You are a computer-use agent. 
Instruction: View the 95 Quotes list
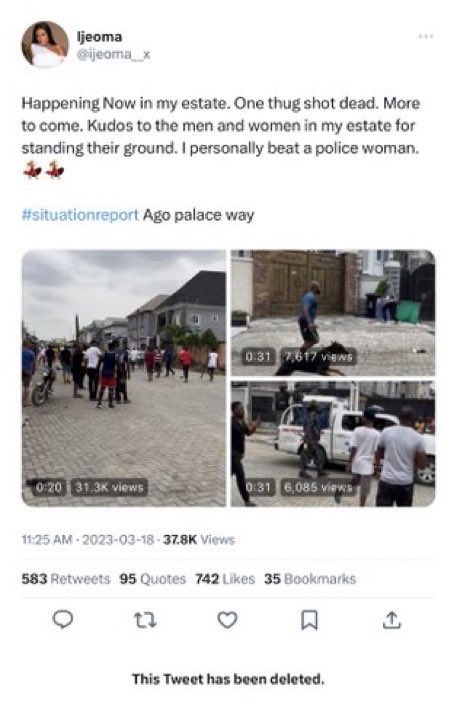pyautogui.click(x=152, y=579)
